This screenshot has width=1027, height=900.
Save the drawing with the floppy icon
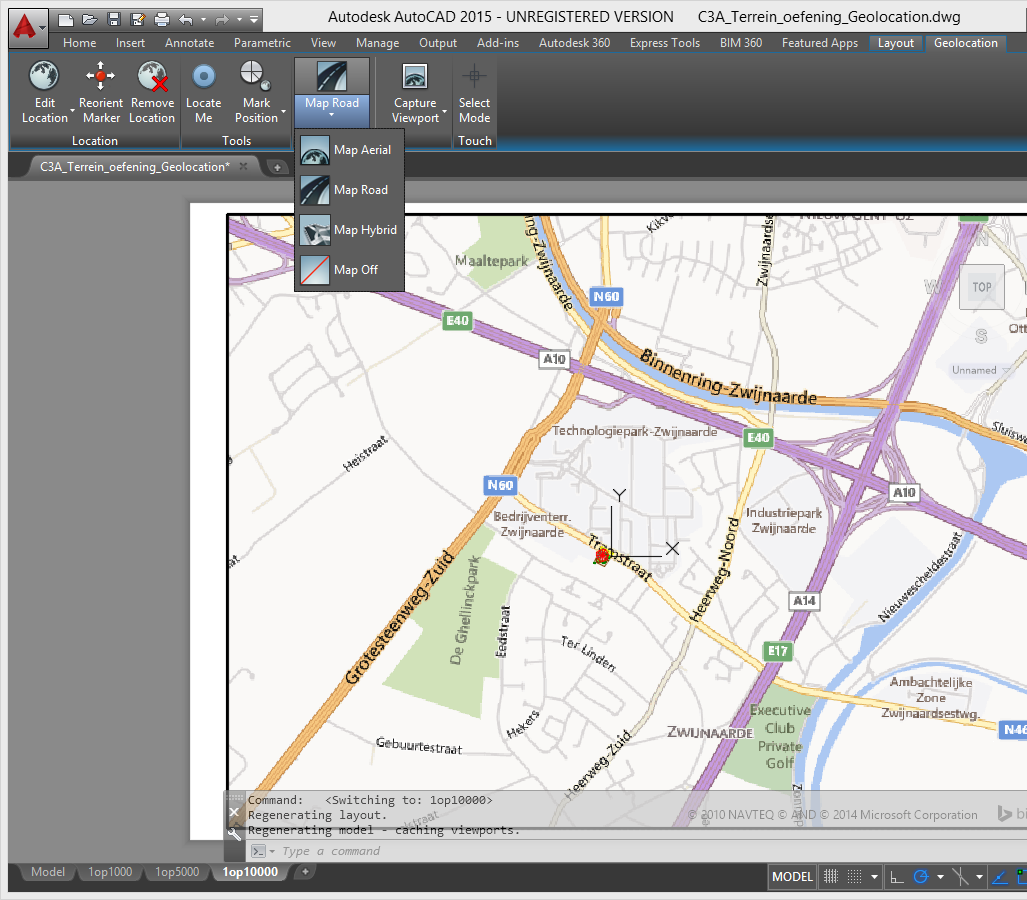coord(114,20)
